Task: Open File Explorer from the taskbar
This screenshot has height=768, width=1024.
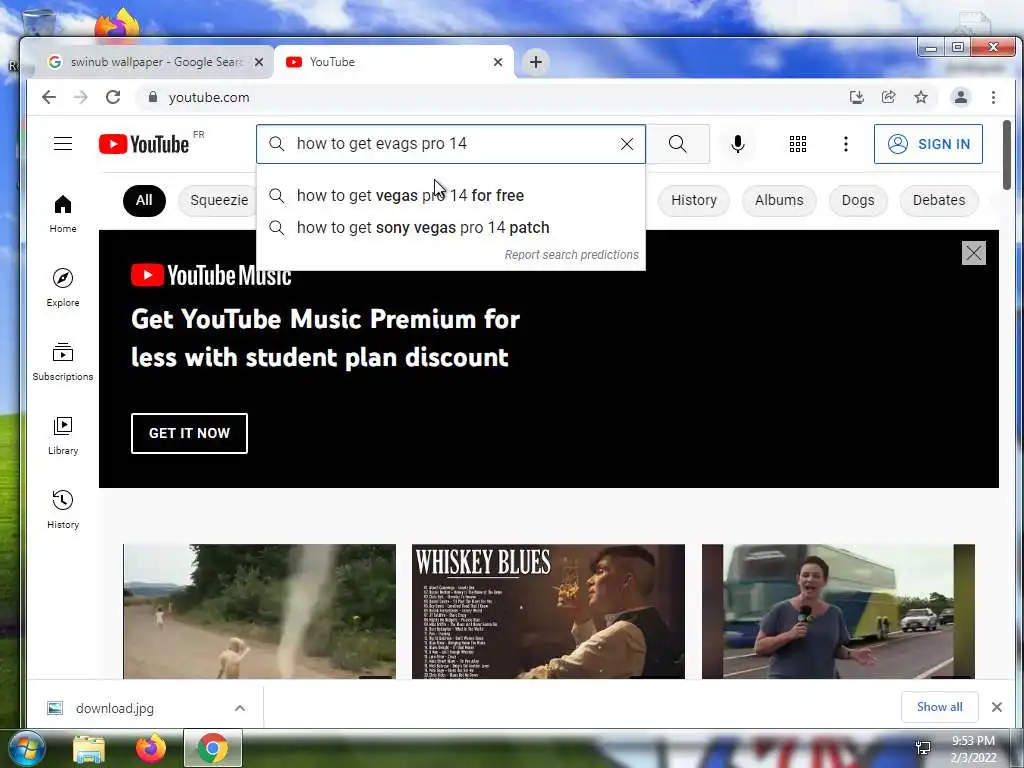Action: tap(89, 749)
